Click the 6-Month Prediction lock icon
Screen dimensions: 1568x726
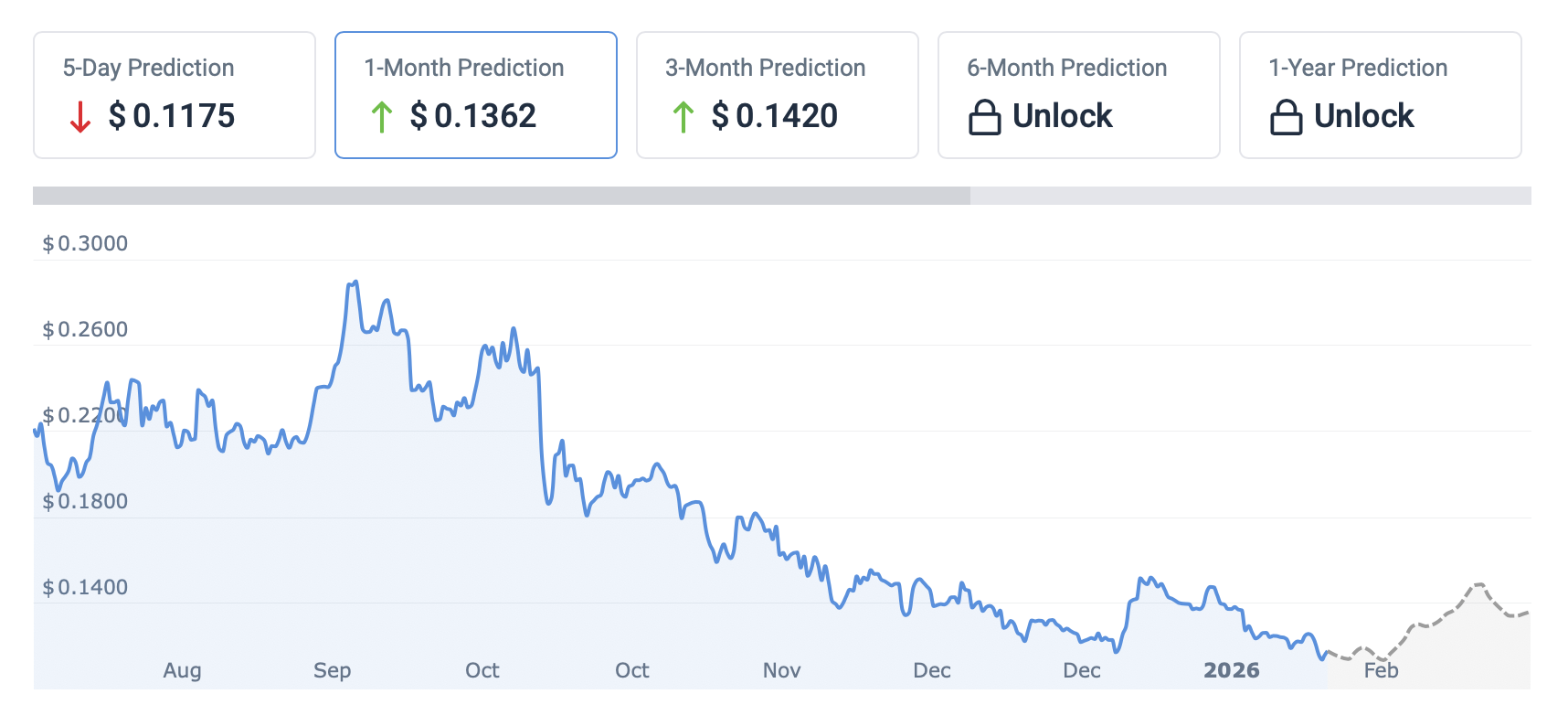pos(984,117)
